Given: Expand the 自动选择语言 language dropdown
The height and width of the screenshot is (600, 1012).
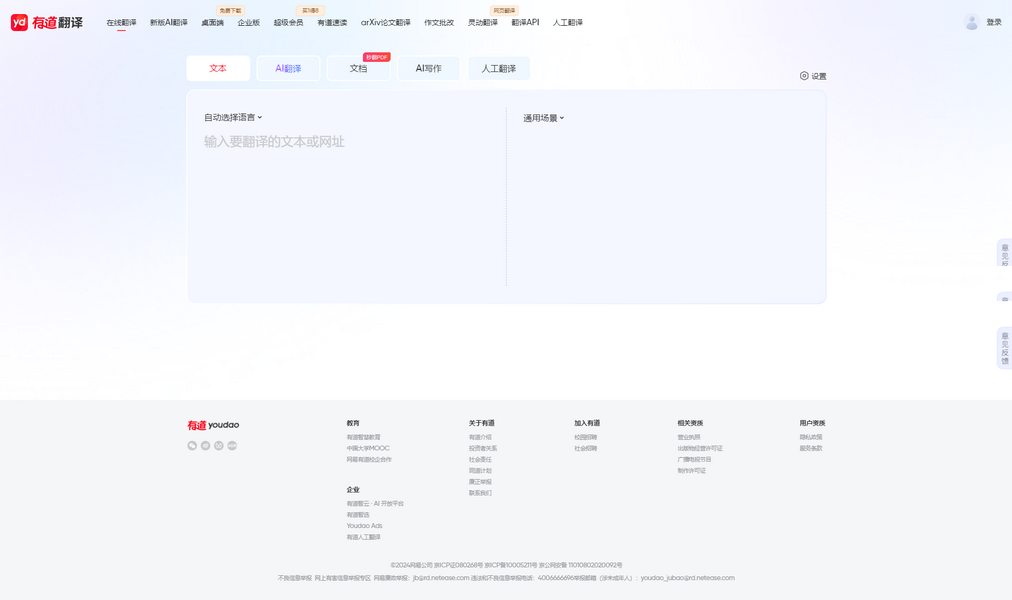Looking at the screenshot, I should (x=233, y=118).
